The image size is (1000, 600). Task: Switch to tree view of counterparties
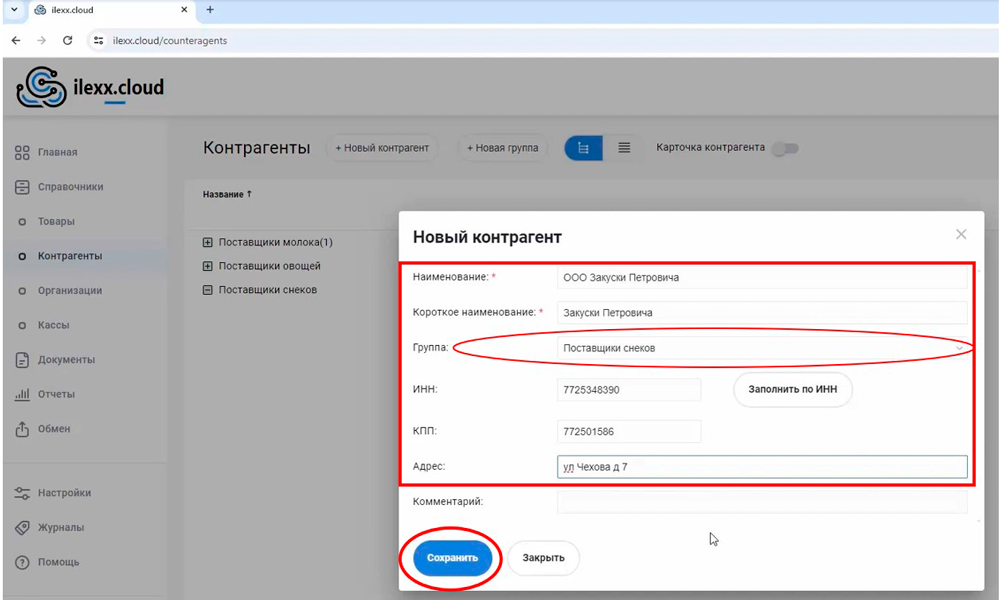coord(584,148)
